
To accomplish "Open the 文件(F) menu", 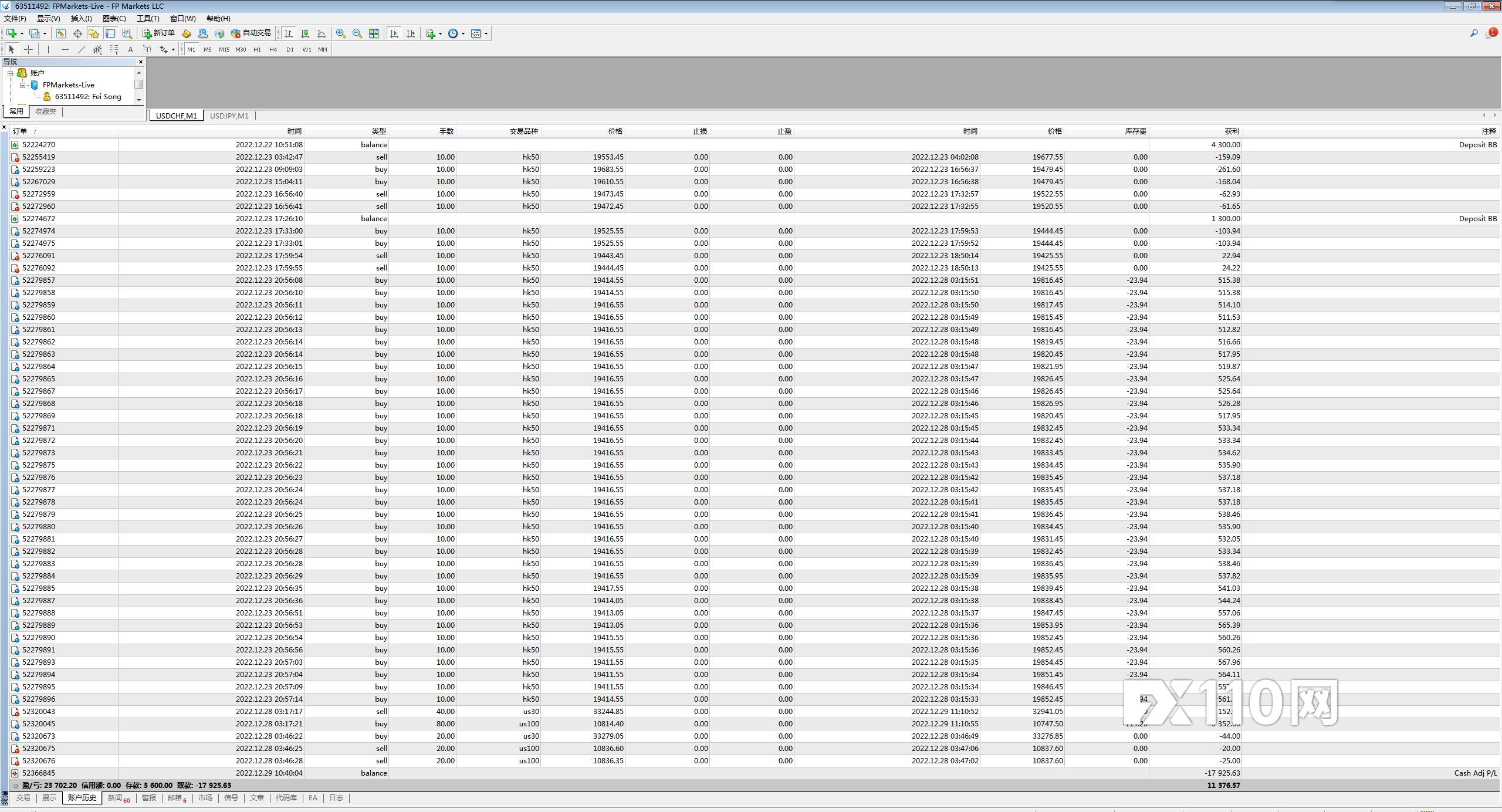I will click(15, 18).
